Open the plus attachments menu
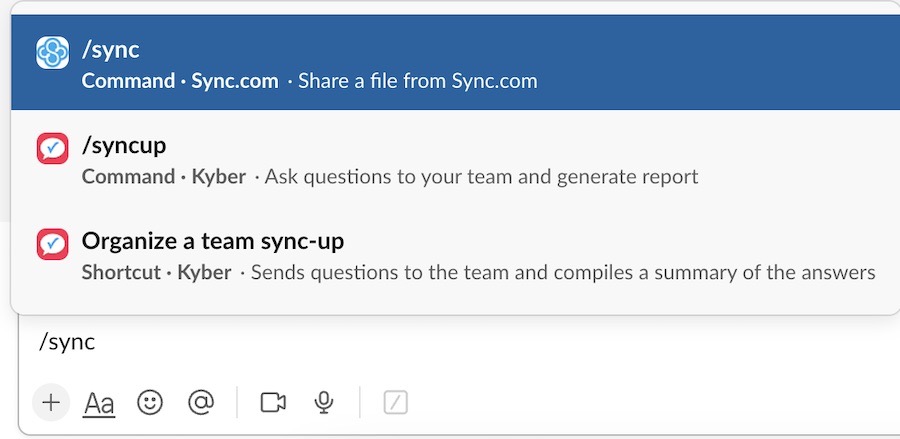Image resolution: width=900 pixels, height=439 pixels. pyautogui.click(x=51, y=402)
